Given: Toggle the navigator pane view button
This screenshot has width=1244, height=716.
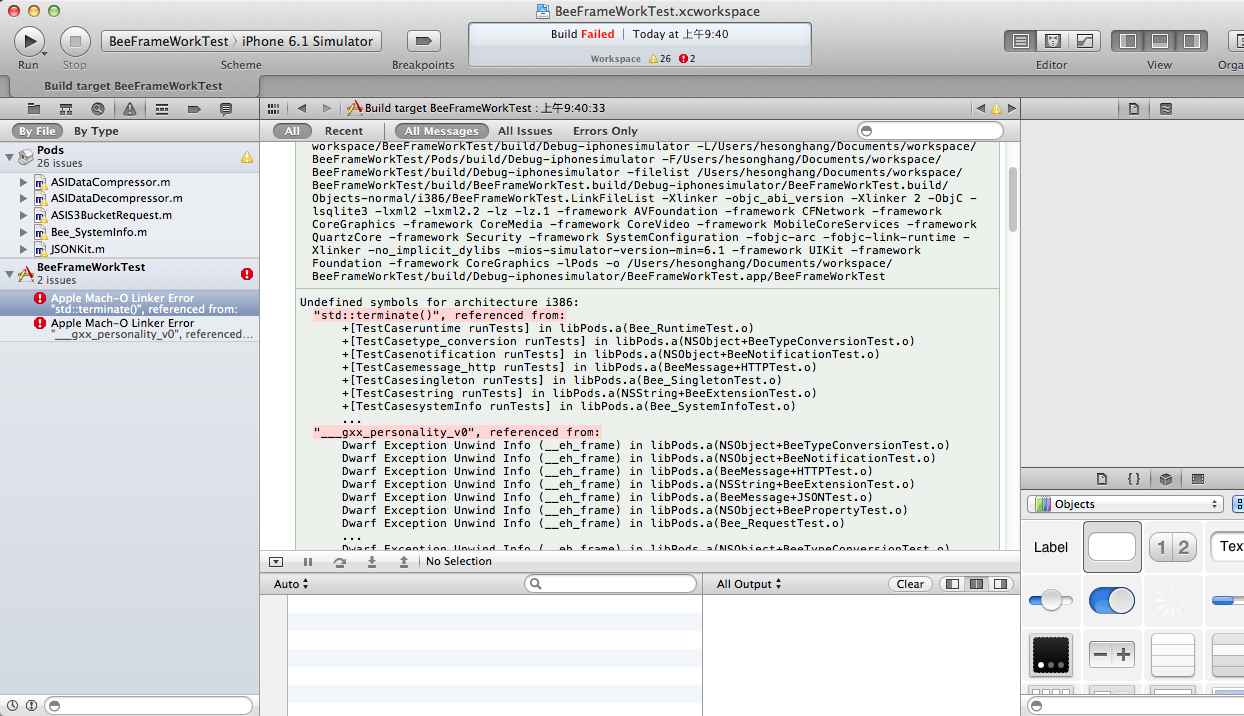Looking at the screenshot, I should pos(1129,41).
